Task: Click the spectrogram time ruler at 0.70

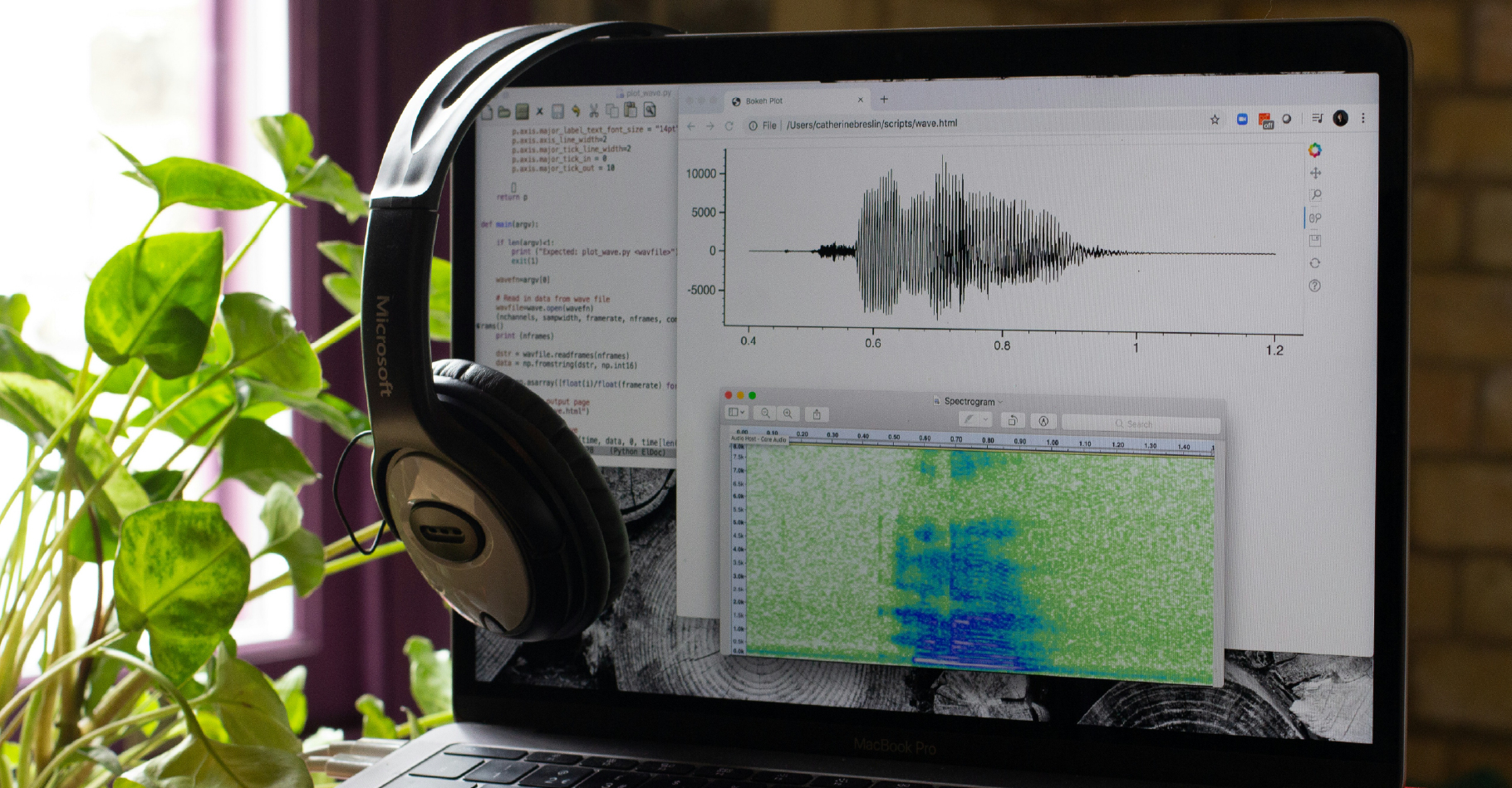Action: coord(956,439)
